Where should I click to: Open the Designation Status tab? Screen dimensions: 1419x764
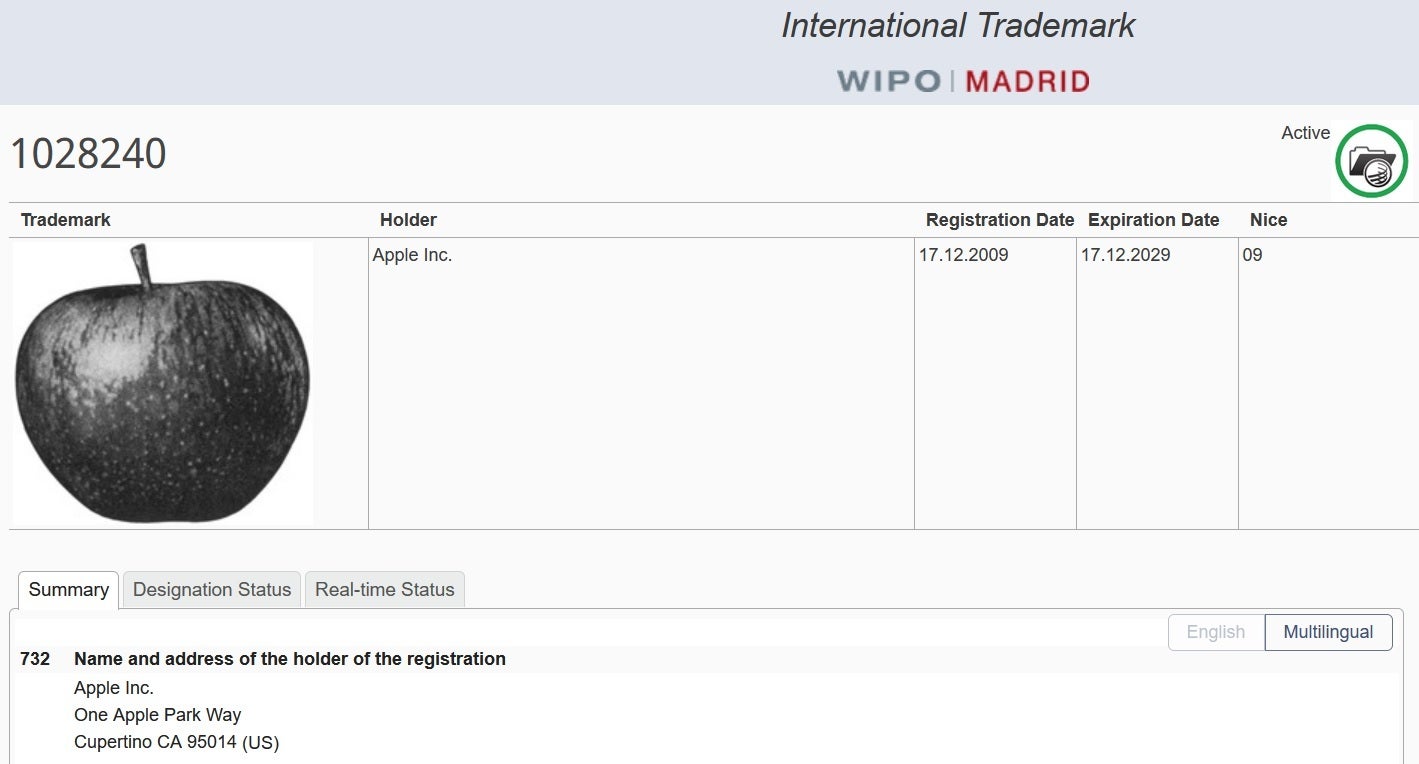(x=212, y=590)
